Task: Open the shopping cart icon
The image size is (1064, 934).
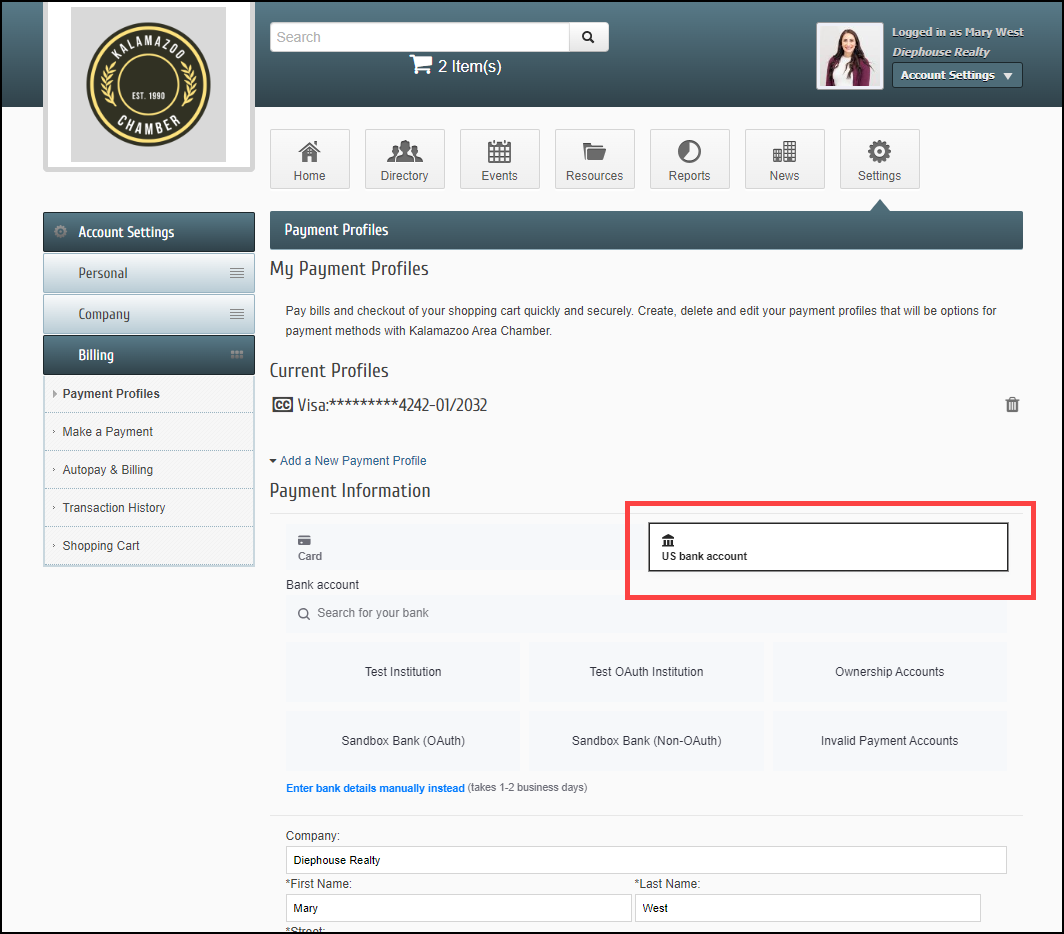Action: (420, 65)
